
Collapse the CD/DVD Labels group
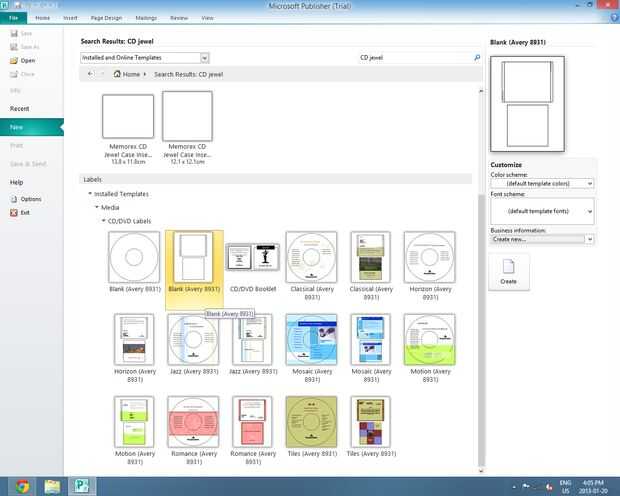click(104, 221)
